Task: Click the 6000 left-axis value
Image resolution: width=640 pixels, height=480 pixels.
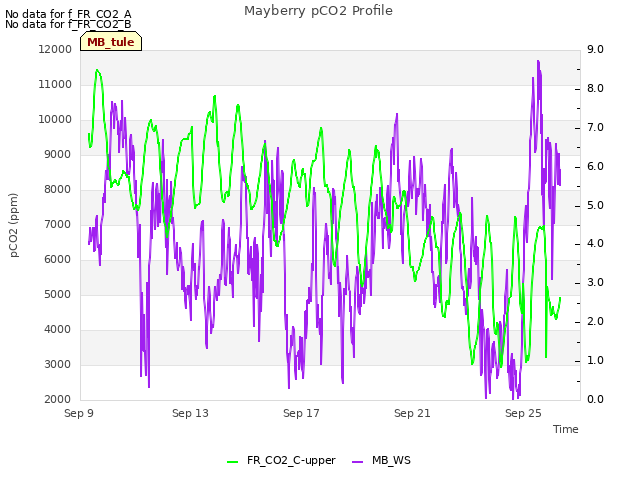Action: pos(58,260)
